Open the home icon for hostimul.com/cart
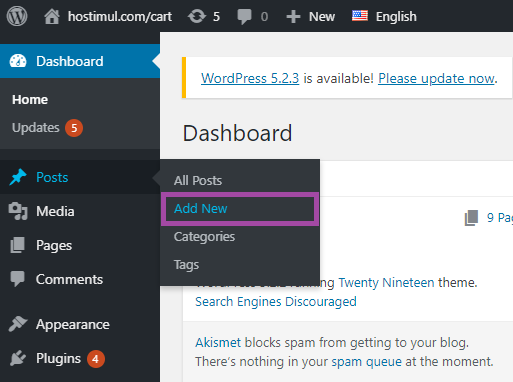The height and width of the screenshot is (382, 513). 52,16
